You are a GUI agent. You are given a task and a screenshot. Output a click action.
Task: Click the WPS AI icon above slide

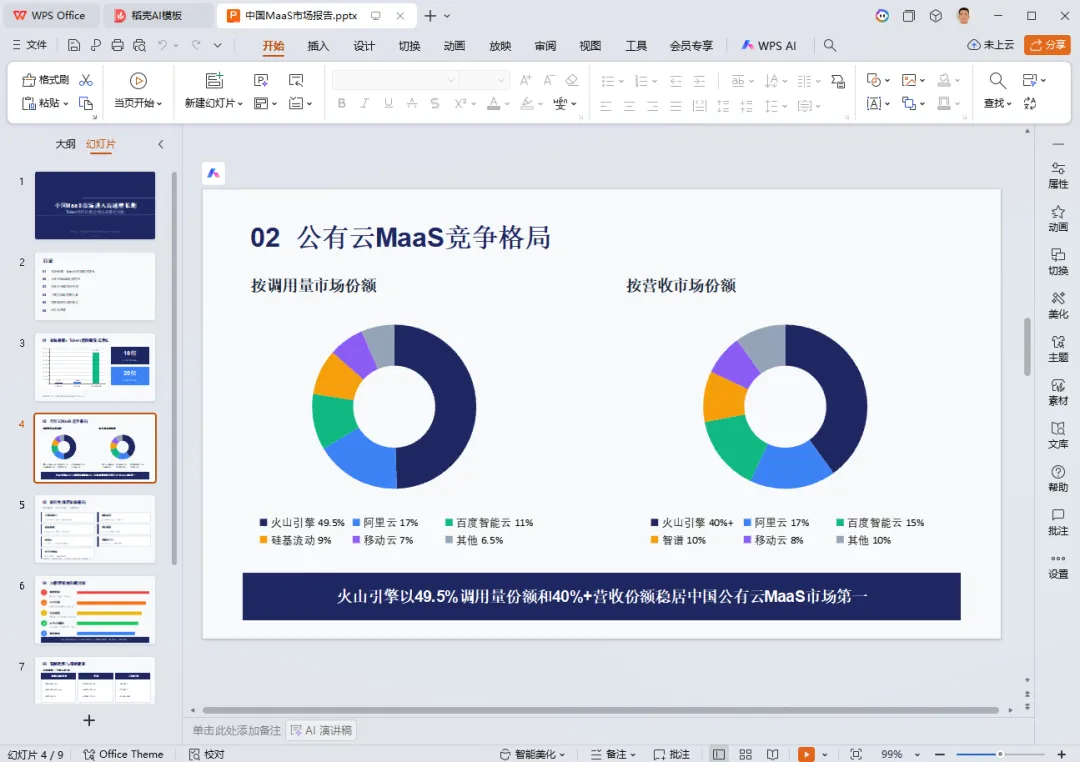(x=214, y=174)
